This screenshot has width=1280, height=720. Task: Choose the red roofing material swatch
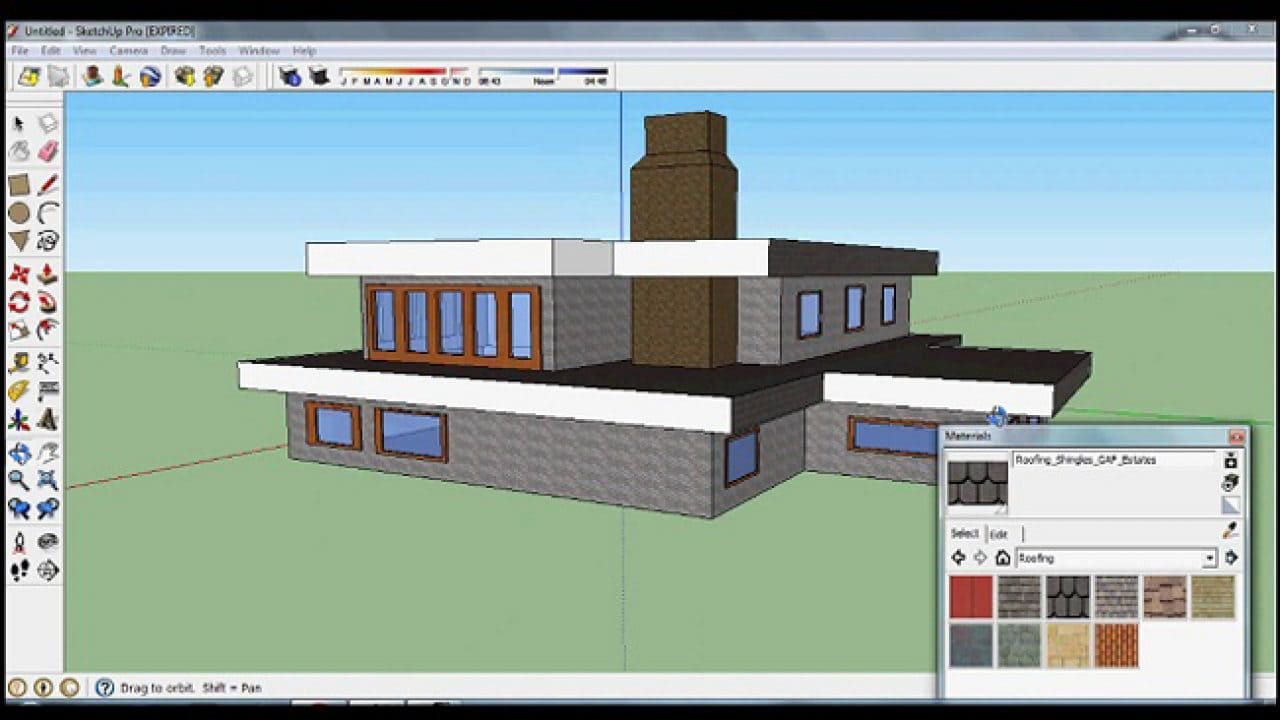click(x=972, y=595)
